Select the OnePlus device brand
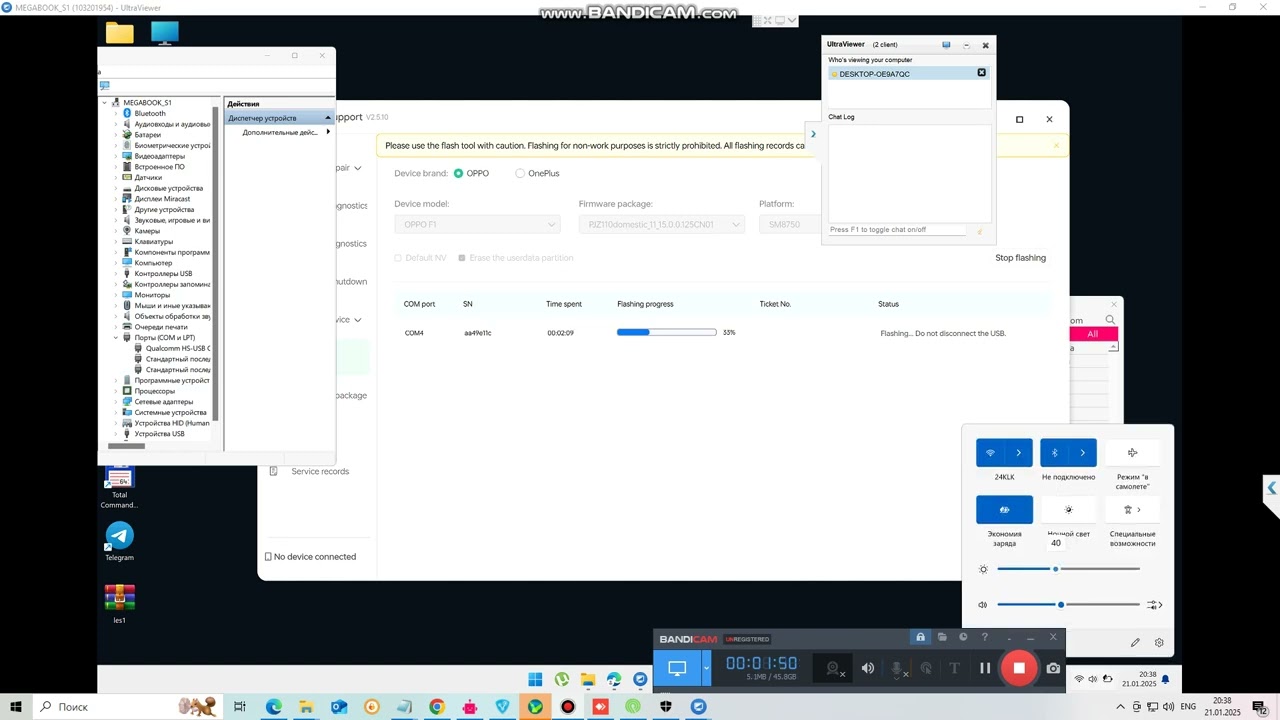Image resolution: width=1280 pixels, height=720 pixels. click(x=520, y=173)
